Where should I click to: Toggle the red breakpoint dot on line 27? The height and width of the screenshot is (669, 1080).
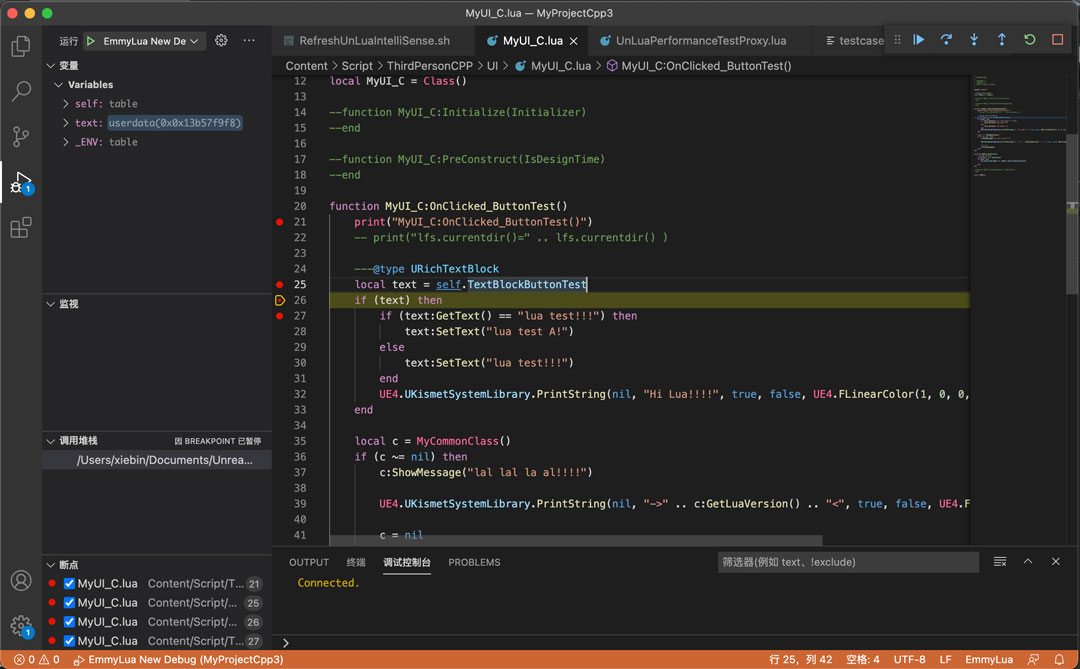[280, 315]
